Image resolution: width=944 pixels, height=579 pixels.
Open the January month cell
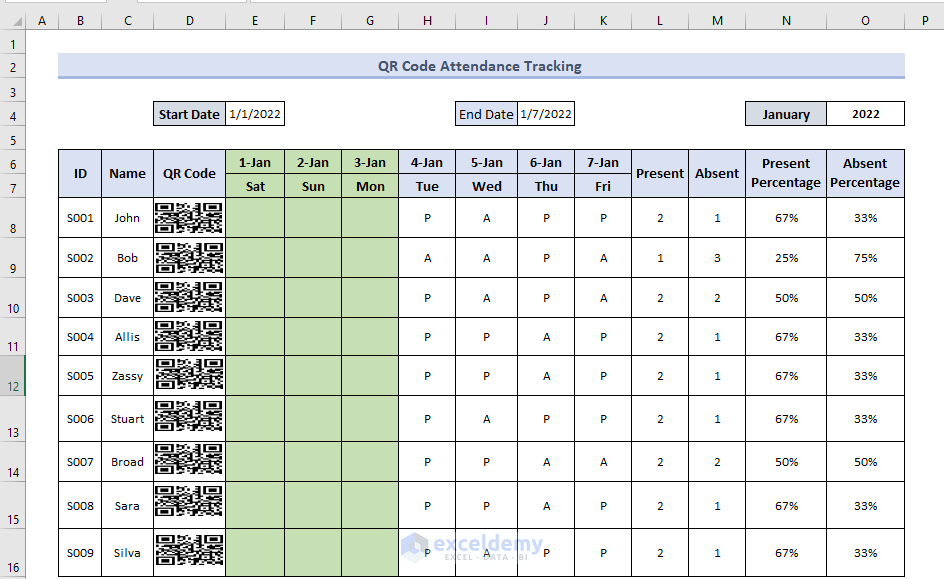point(786,113)
